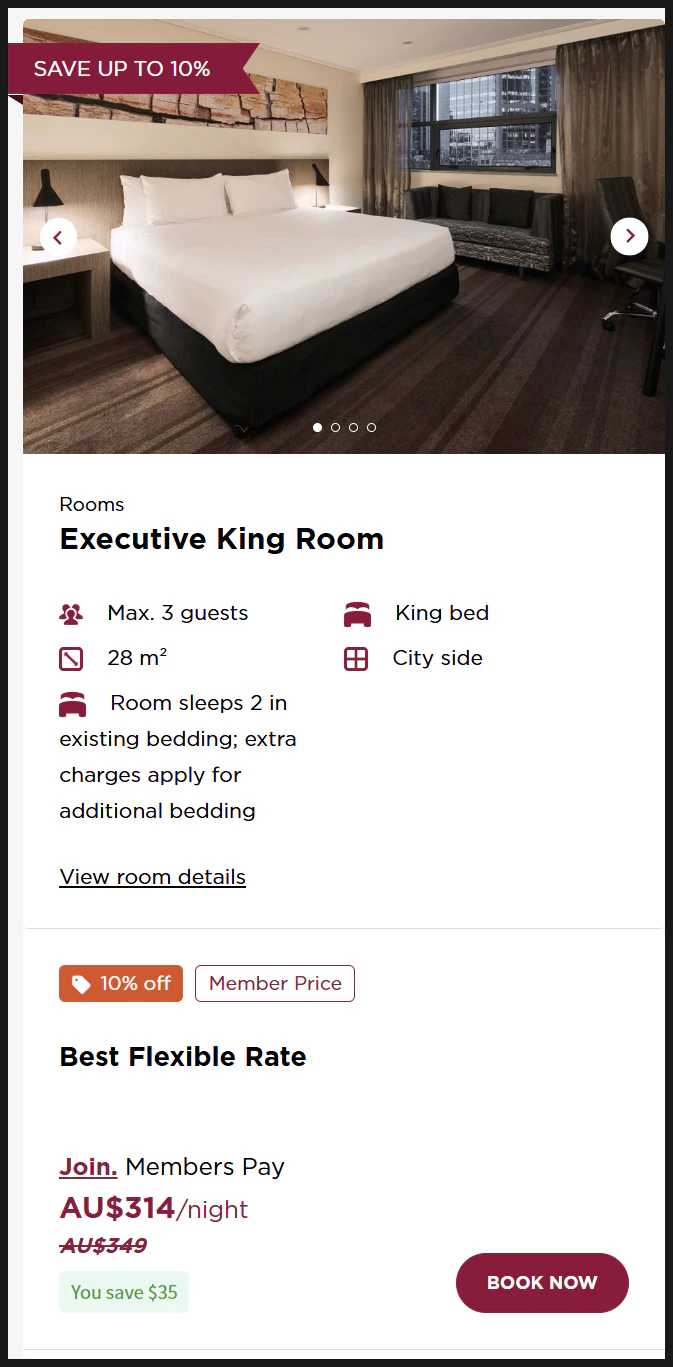
Task: Jump to the second carousel photo dot
Action: tap(335, 427)
